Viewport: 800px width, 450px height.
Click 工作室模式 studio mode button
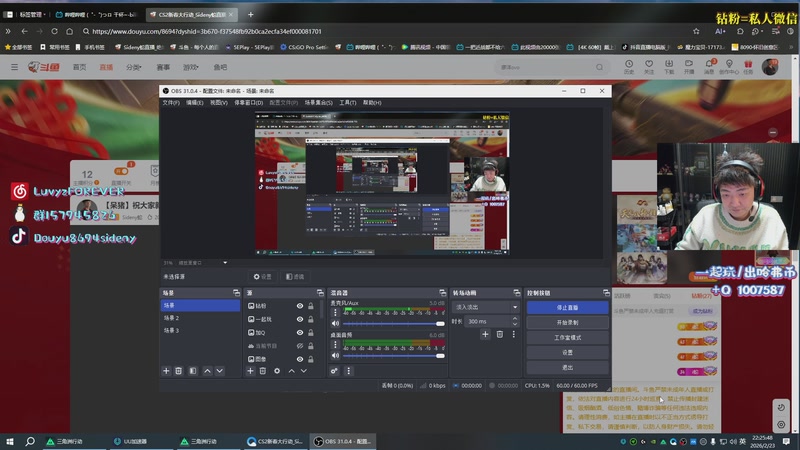567,337
